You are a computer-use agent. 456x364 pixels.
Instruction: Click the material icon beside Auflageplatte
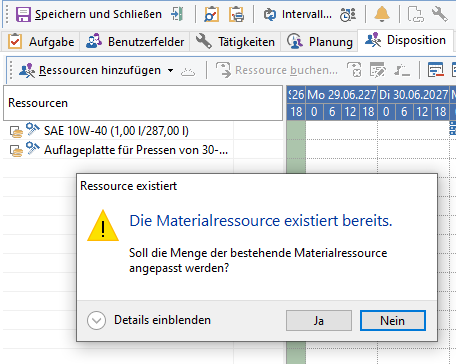[16, 151]
